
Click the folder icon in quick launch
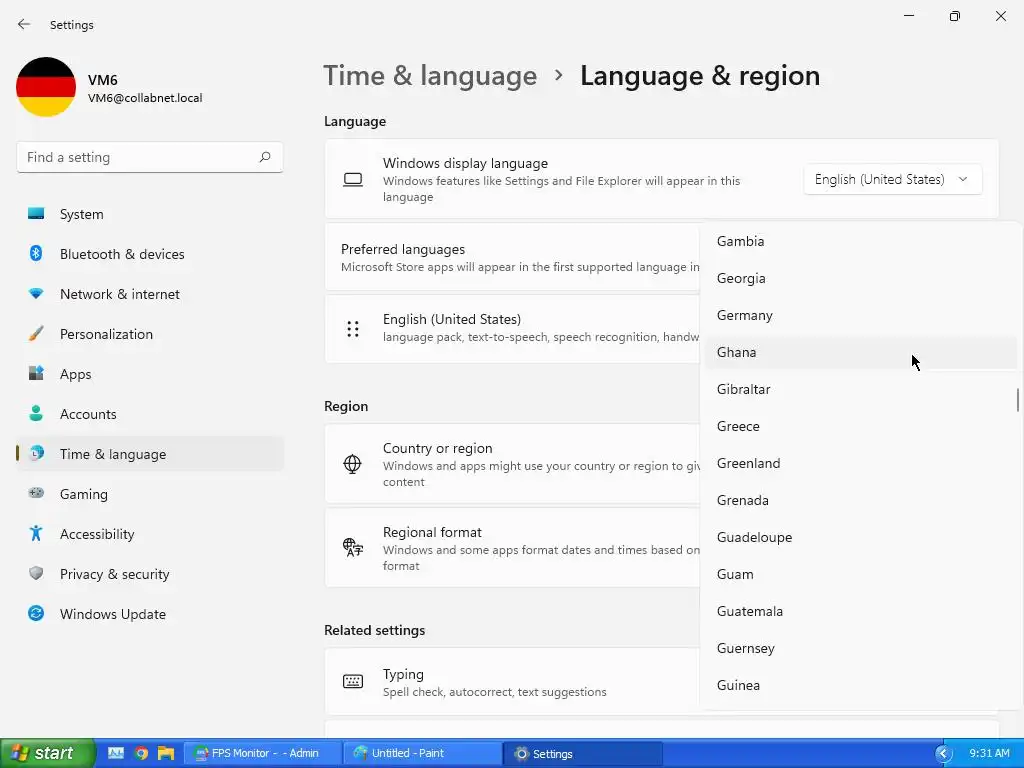pyautogui.click(x=166, y=753)
